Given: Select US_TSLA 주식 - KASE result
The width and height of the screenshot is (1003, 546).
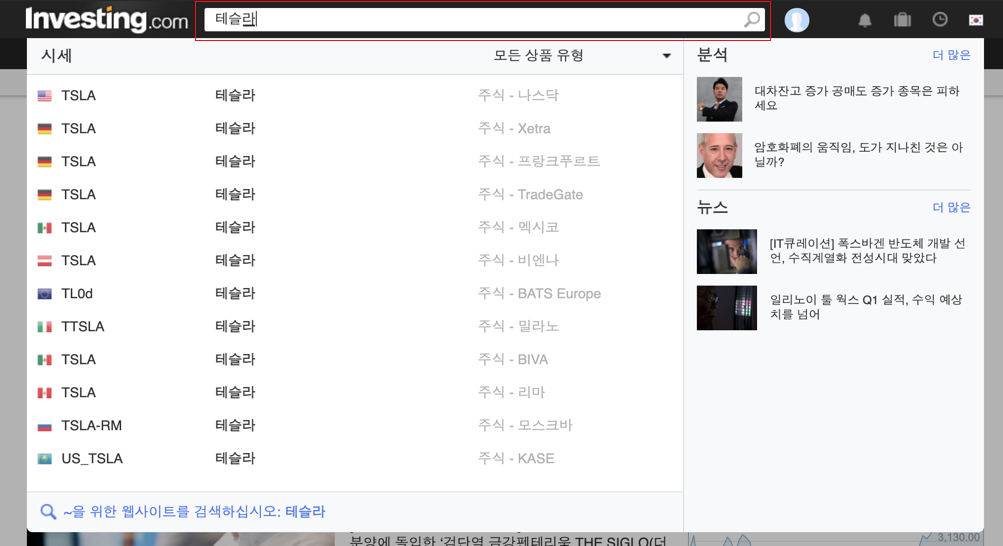Looking at the screenshot, I should 355,458.
